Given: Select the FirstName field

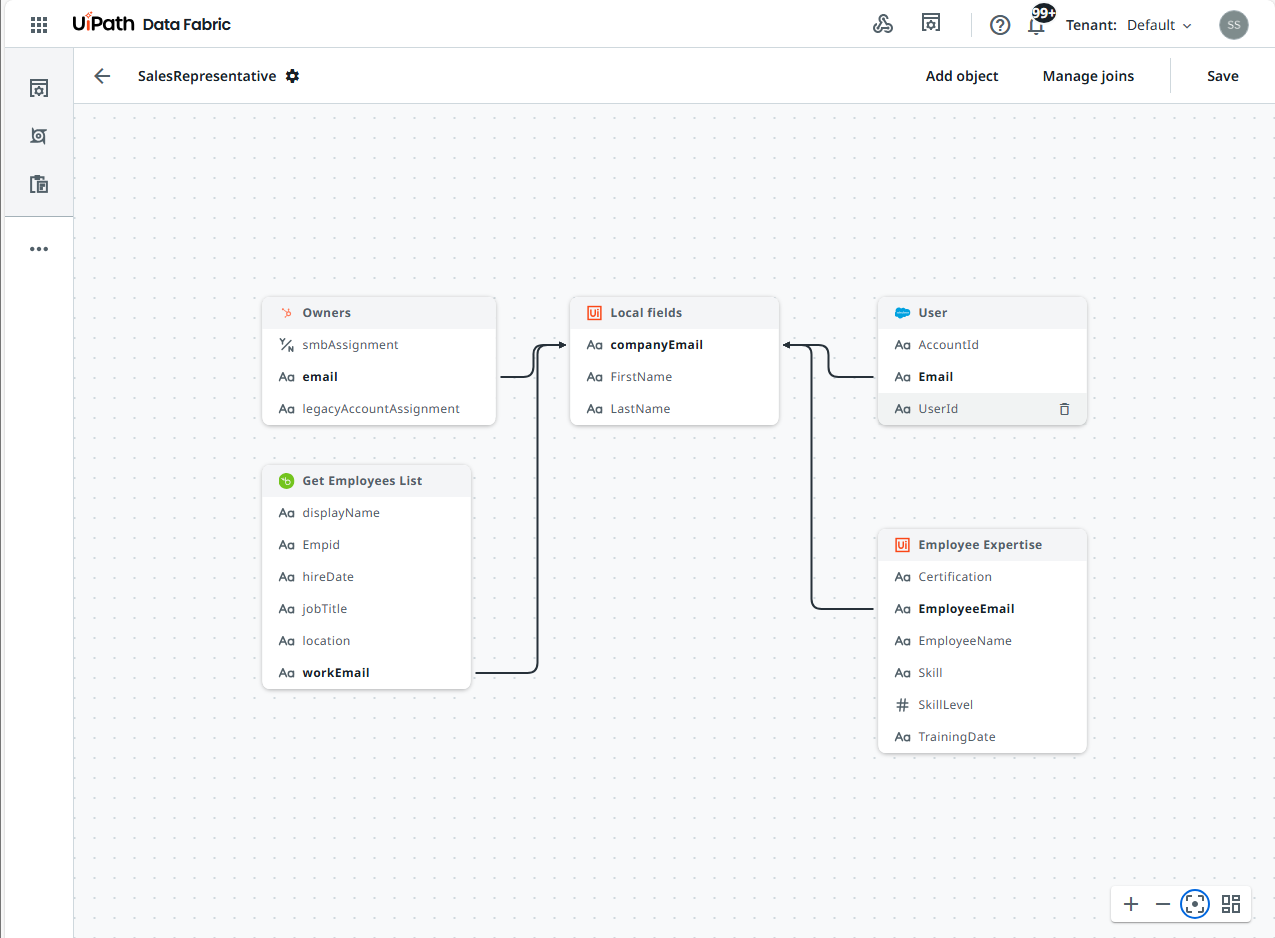Looking at the screenshot, I should (x=674, y=377).
